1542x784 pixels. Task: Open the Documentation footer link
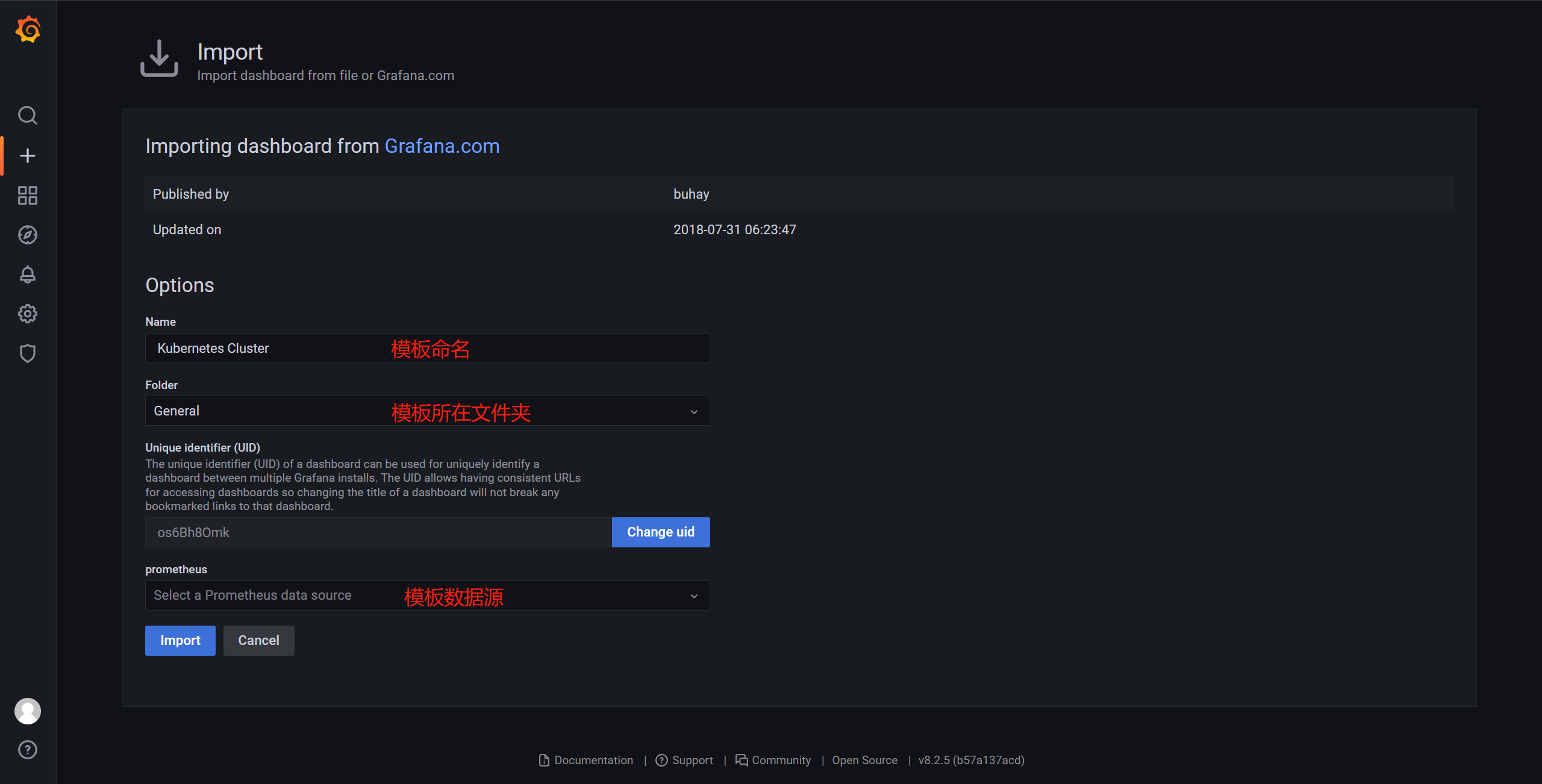click(593, 760)
